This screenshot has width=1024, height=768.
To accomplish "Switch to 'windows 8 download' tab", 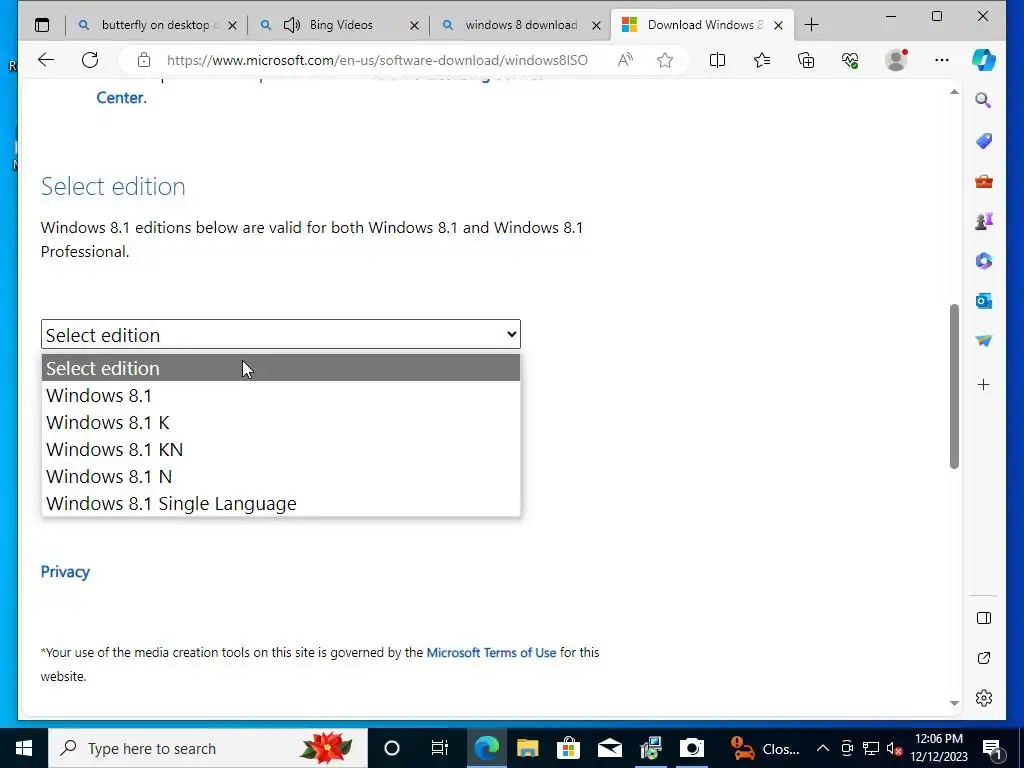I will (519, 25).
